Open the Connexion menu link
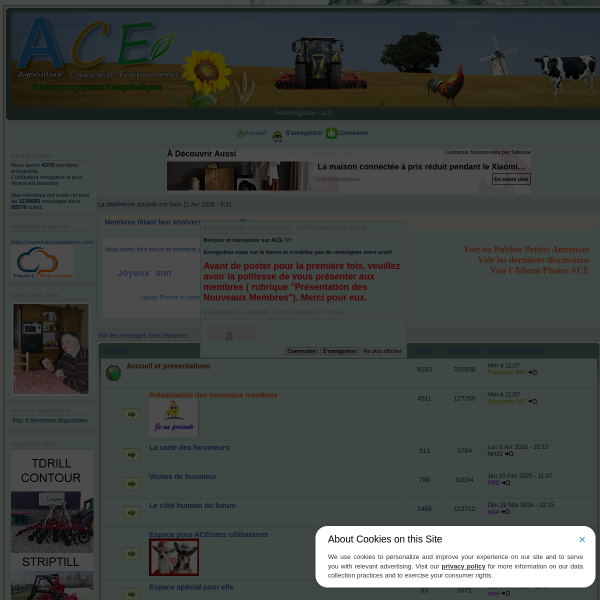The width and height of the screenshot is (600, 600). (x=353, y=133)
